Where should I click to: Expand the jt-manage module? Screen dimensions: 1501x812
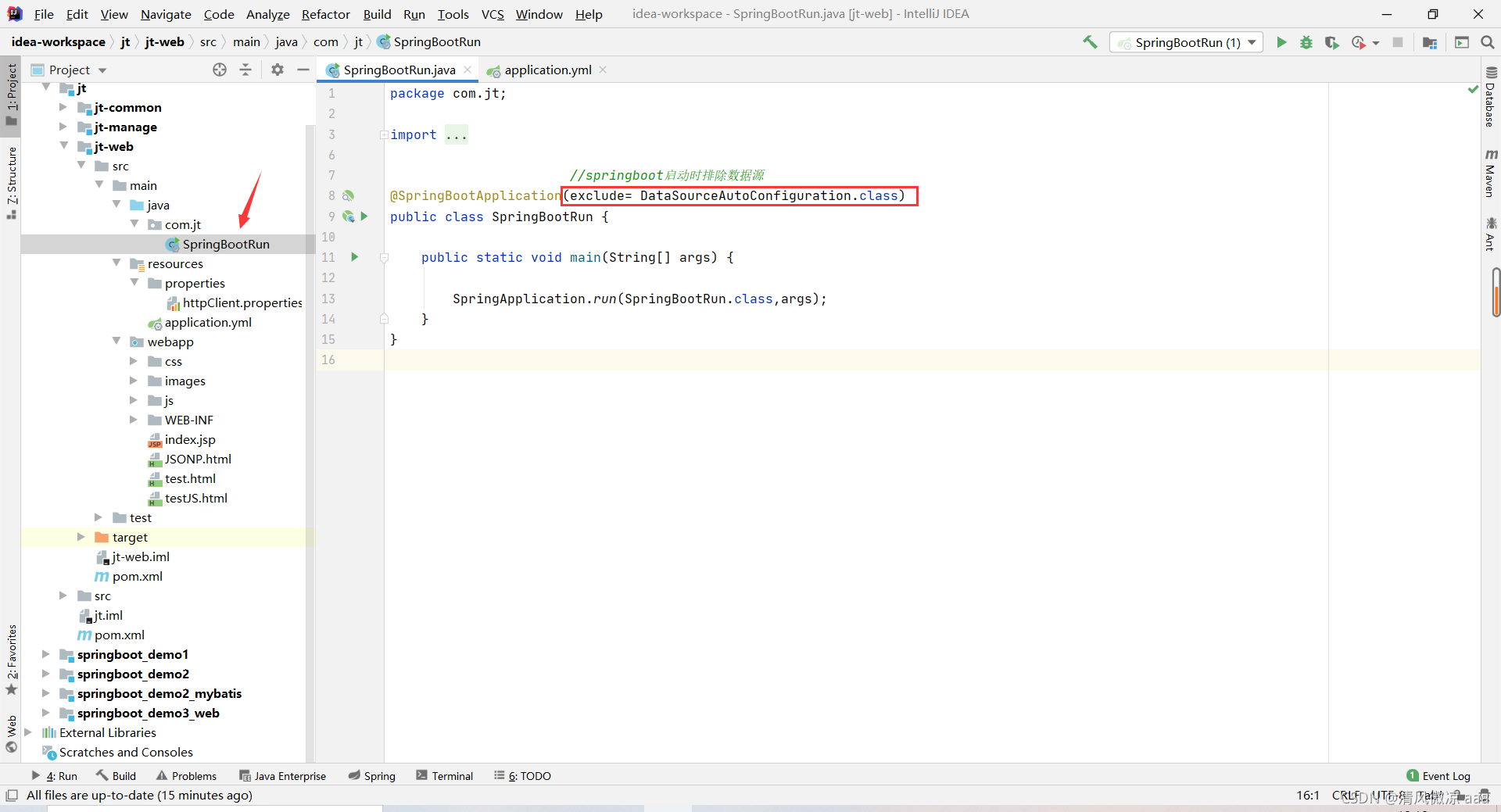[x=63, y=127]
